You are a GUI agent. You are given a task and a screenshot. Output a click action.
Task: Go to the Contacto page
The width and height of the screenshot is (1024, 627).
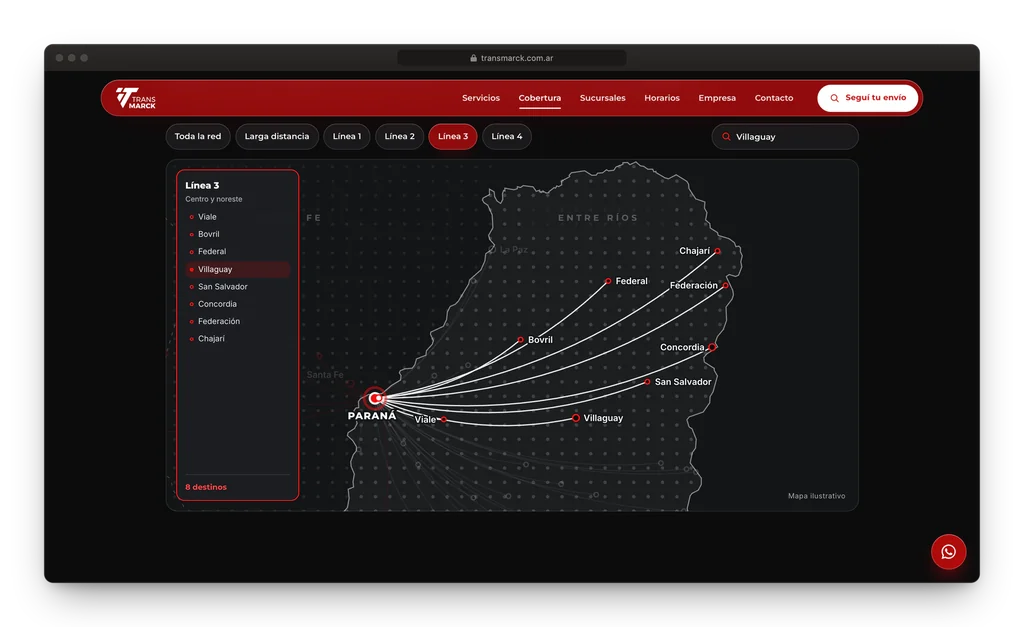coord(774,98)
